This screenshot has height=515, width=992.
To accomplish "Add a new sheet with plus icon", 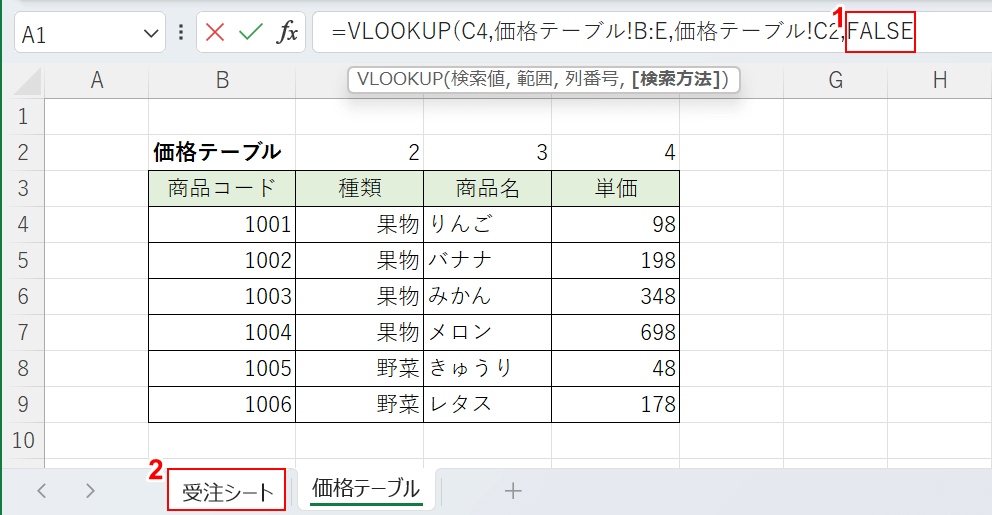I will 513,490.
